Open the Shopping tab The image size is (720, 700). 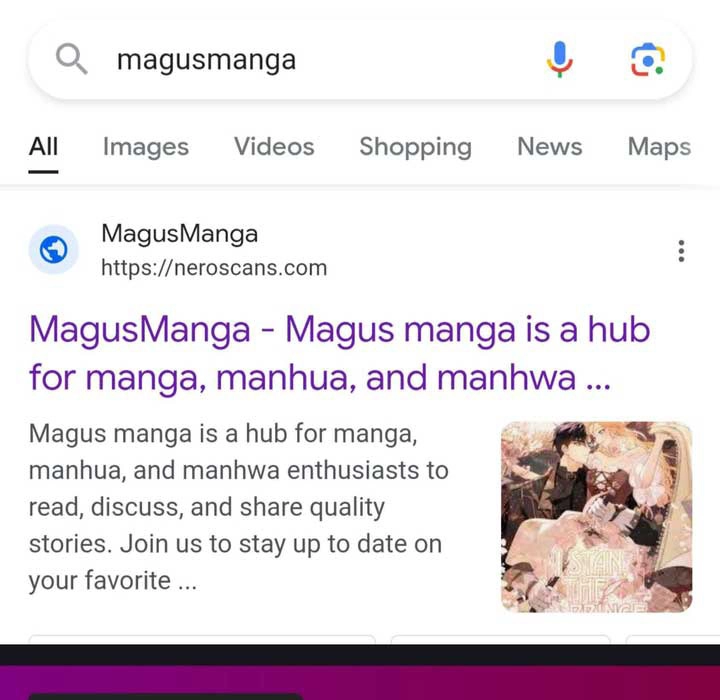pyautogui.click(x=416, y=147)
